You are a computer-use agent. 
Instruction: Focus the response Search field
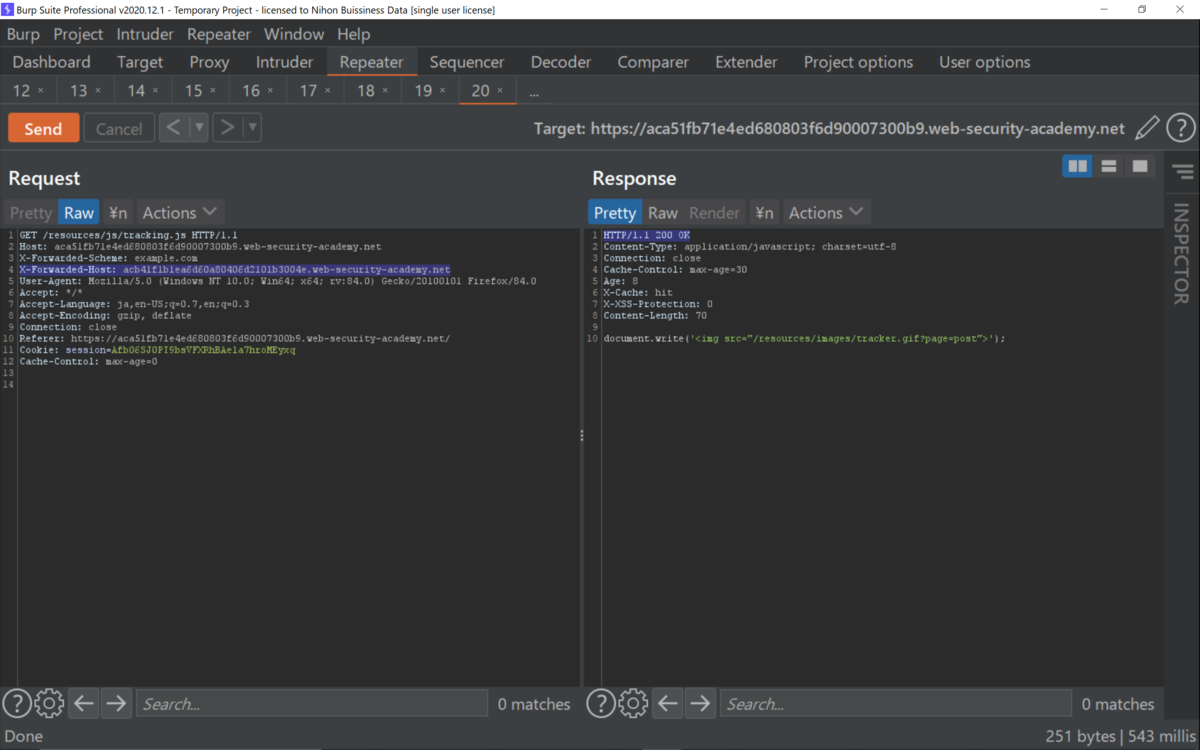point(895,704)
